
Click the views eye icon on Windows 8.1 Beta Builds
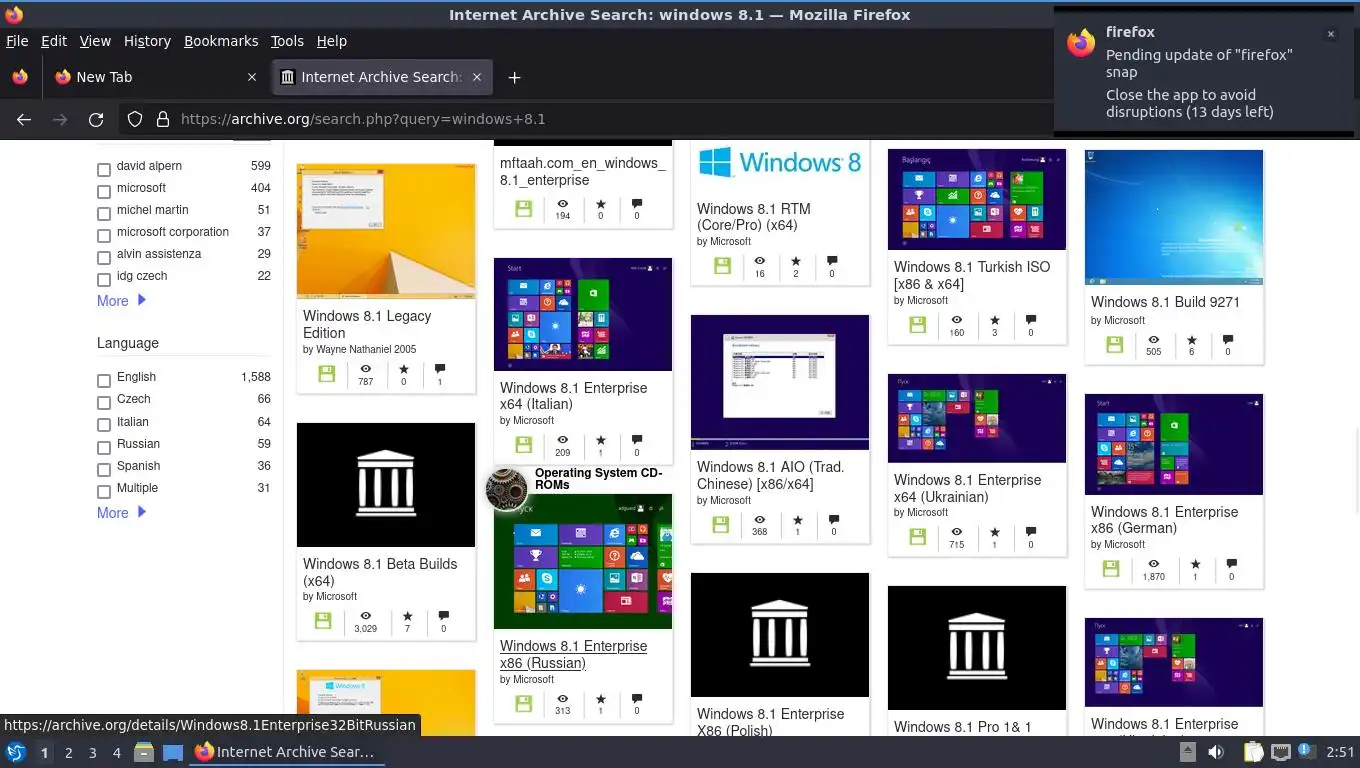365,616
